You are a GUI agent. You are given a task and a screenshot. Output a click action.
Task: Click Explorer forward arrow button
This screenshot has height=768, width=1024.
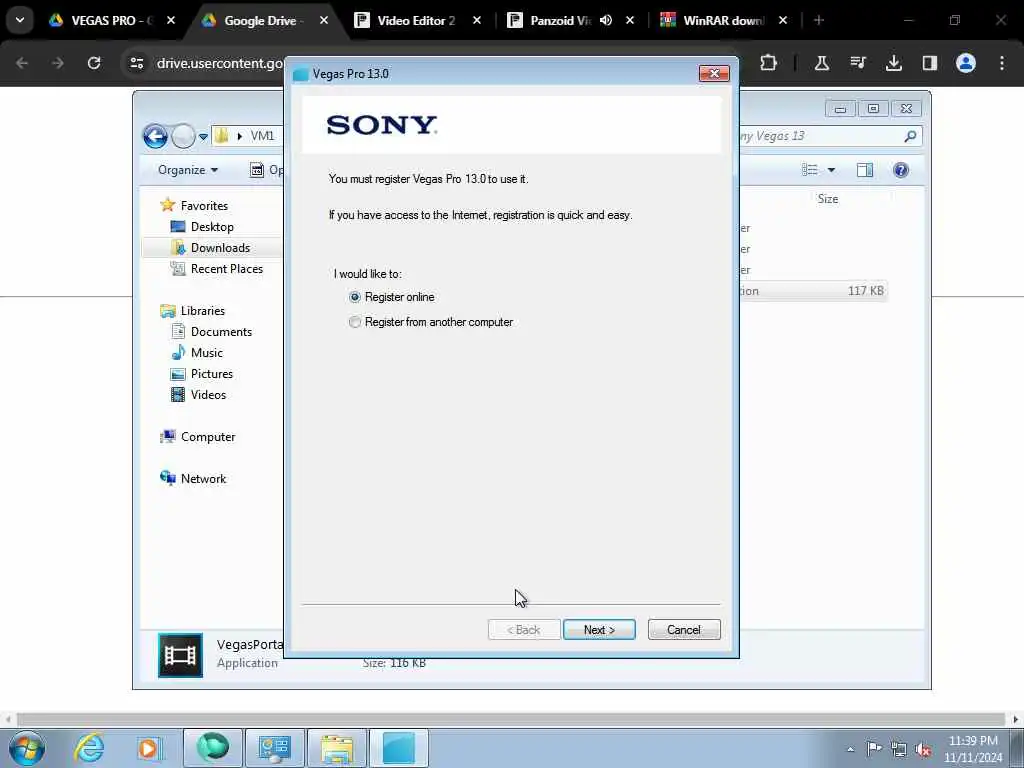[x=184, y=136]
